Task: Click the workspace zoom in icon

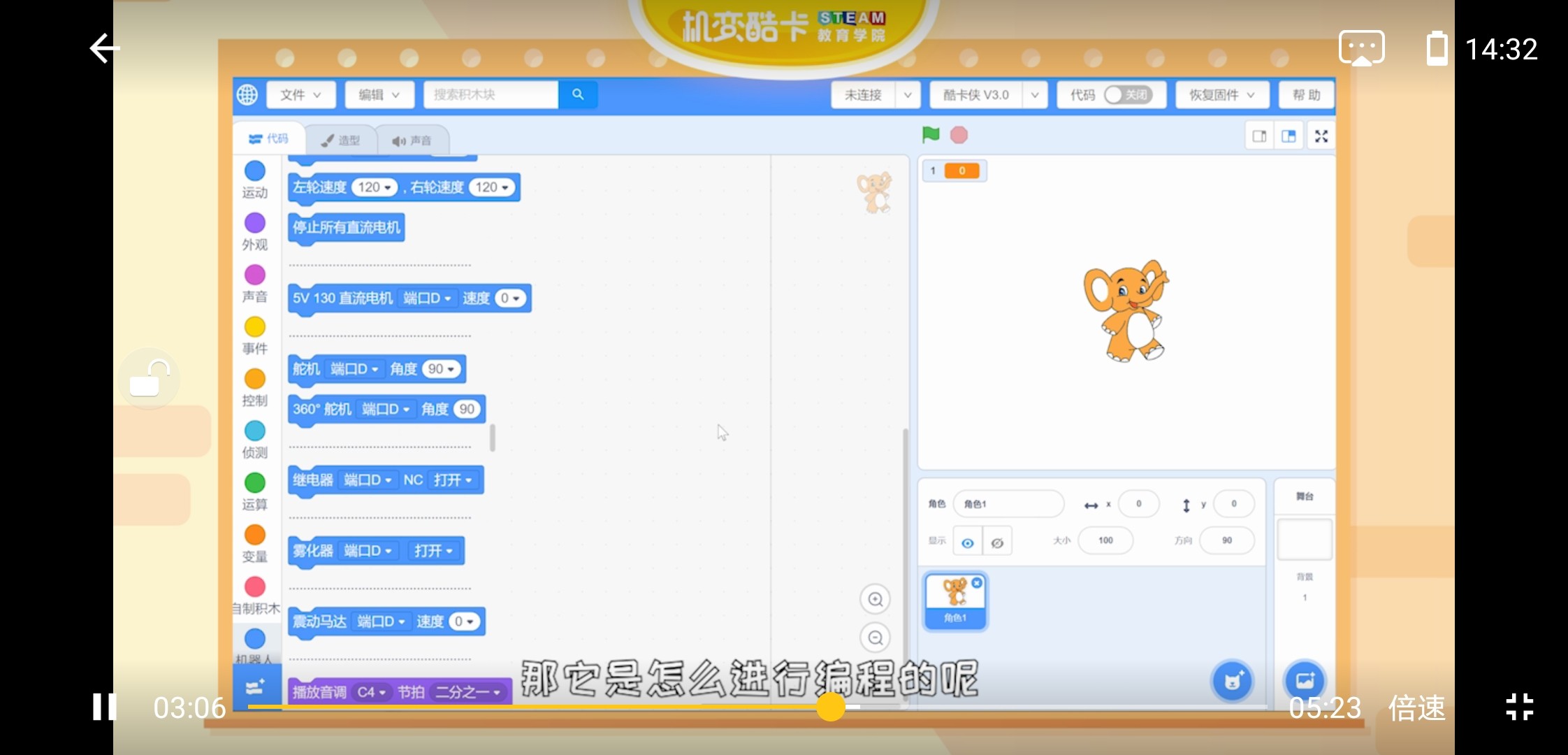Action: tap(875, 599)
